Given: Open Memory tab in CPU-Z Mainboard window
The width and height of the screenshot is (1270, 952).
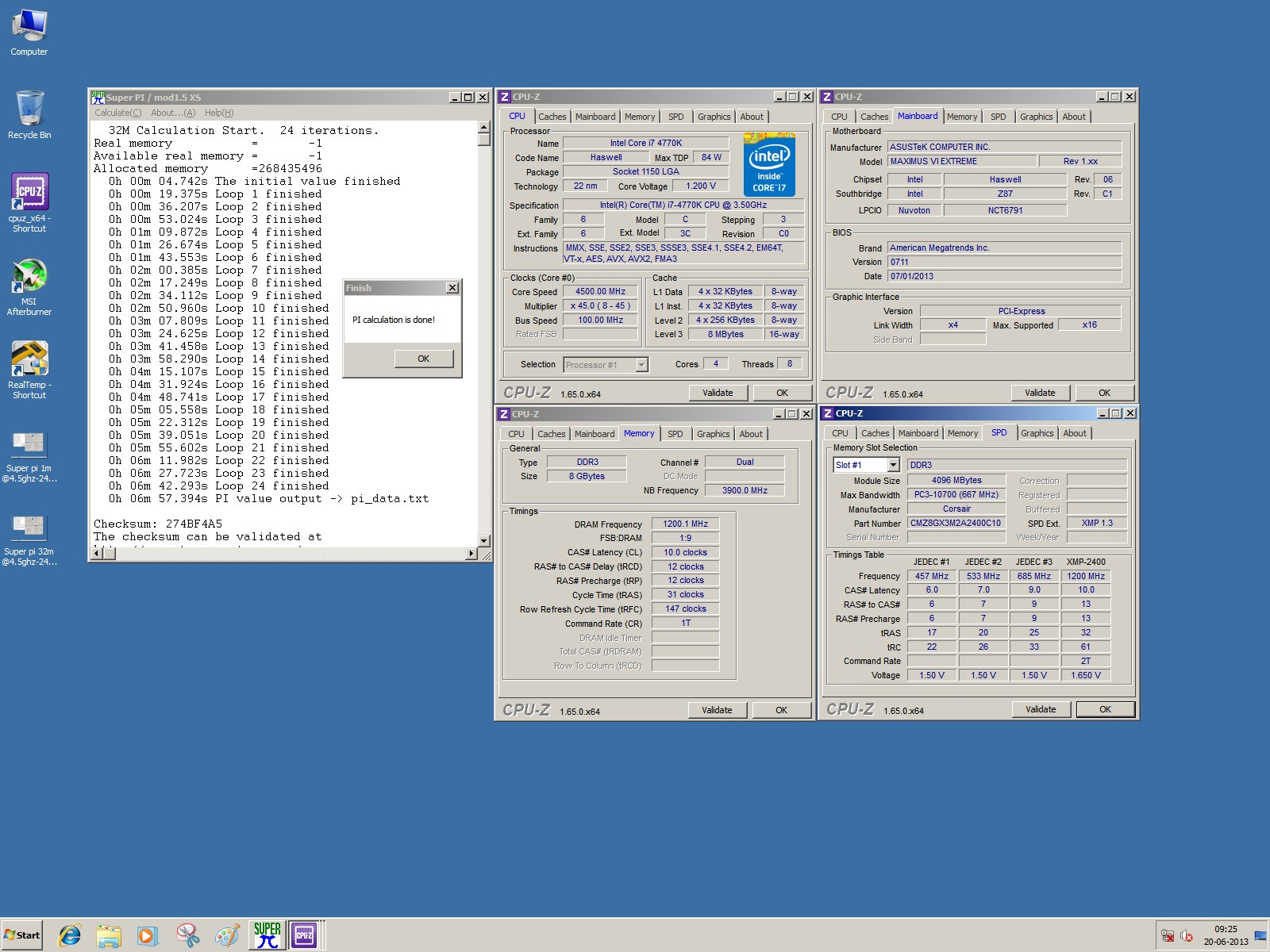Looking at the screenshot, I should [962, 117].
